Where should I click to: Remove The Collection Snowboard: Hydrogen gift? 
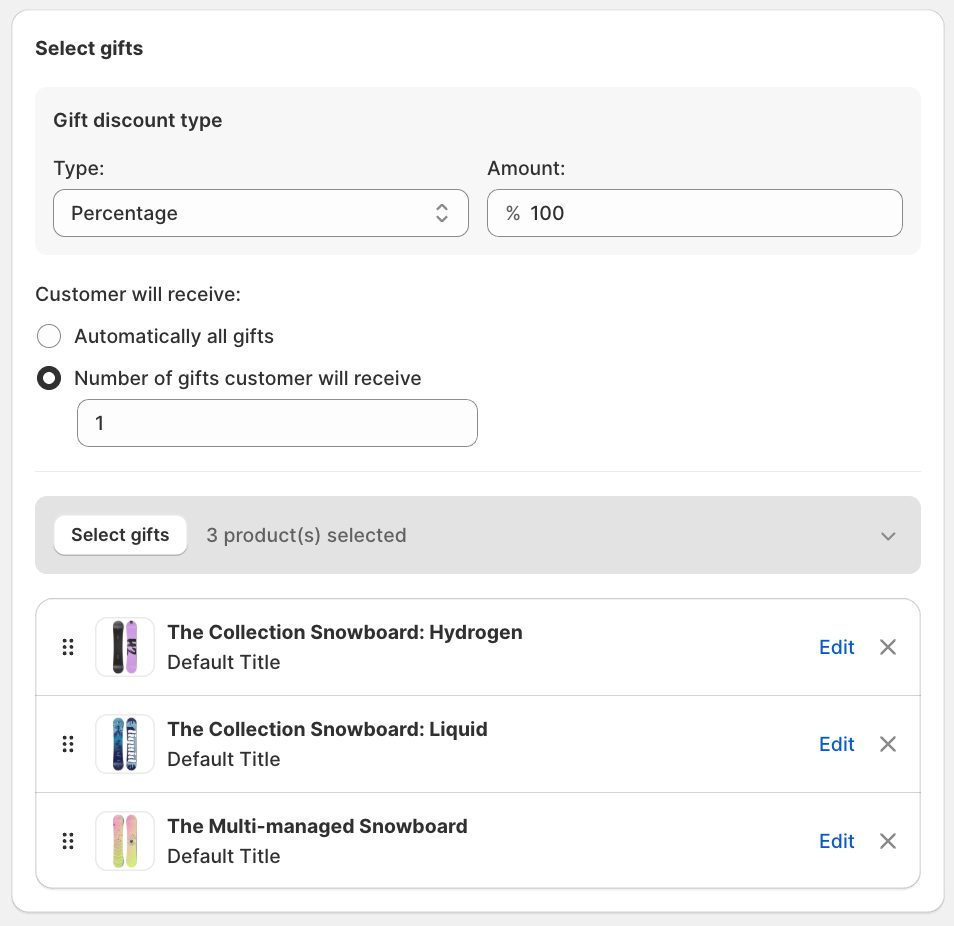click(887, 647)
